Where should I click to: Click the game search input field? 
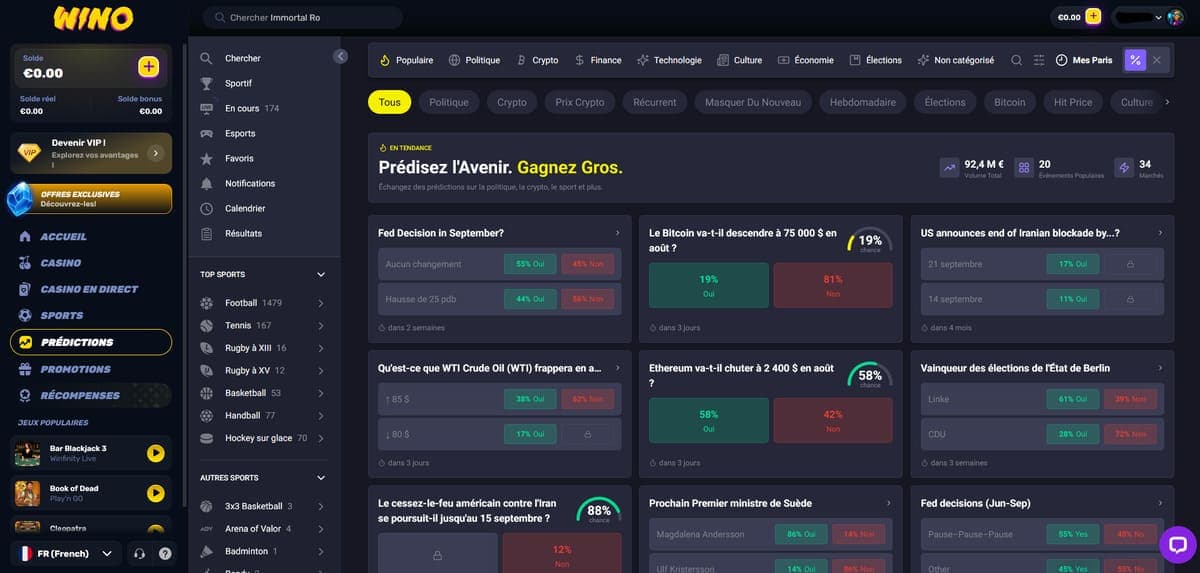pos(303,17)
